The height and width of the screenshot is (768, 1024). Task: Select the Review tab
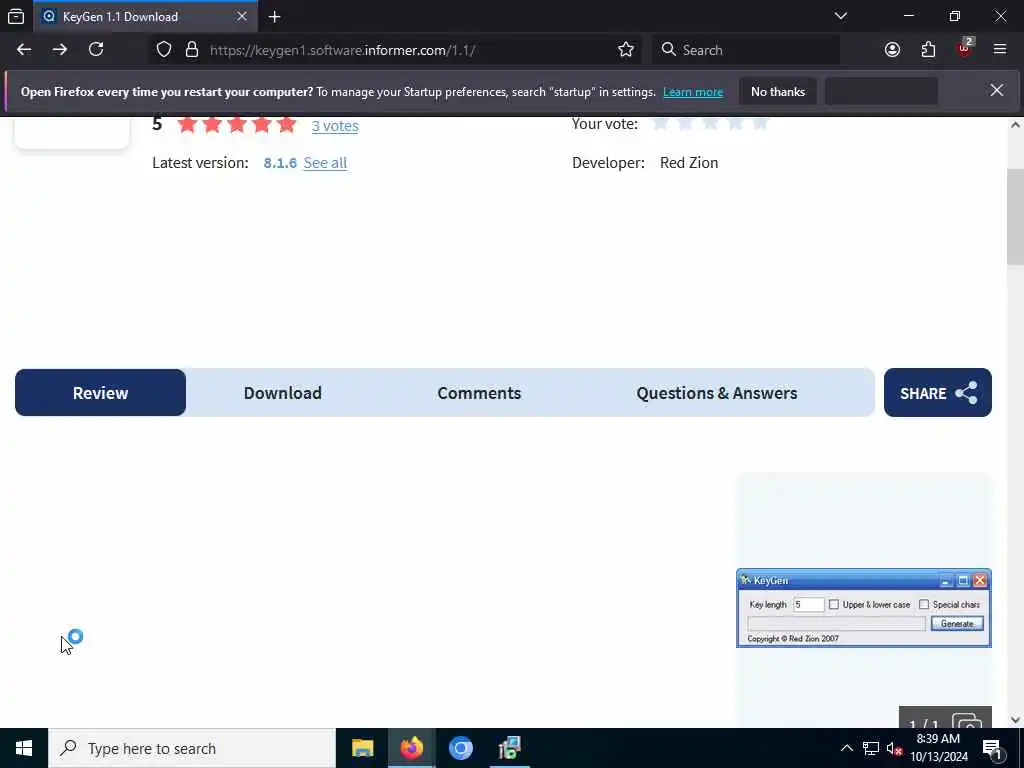point(101,392)
